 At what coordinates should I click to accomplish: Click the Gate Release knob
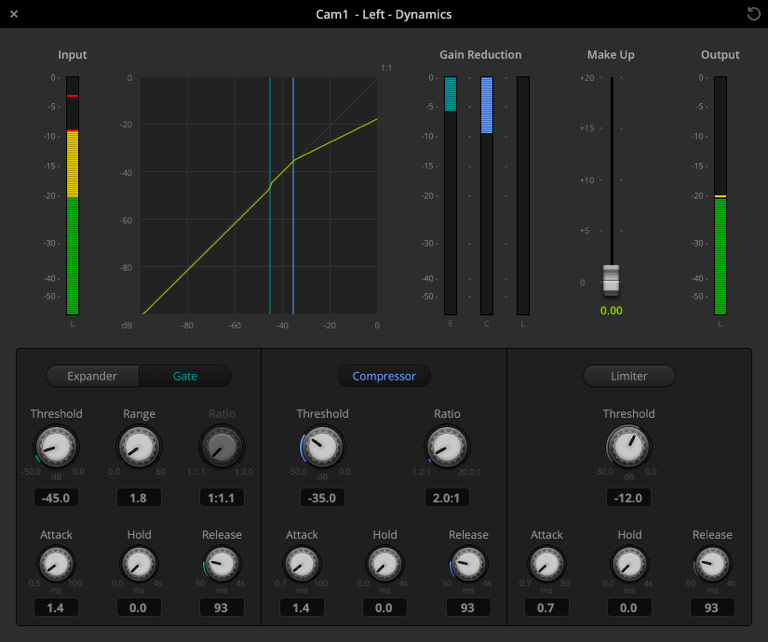[x=222, y=564]
